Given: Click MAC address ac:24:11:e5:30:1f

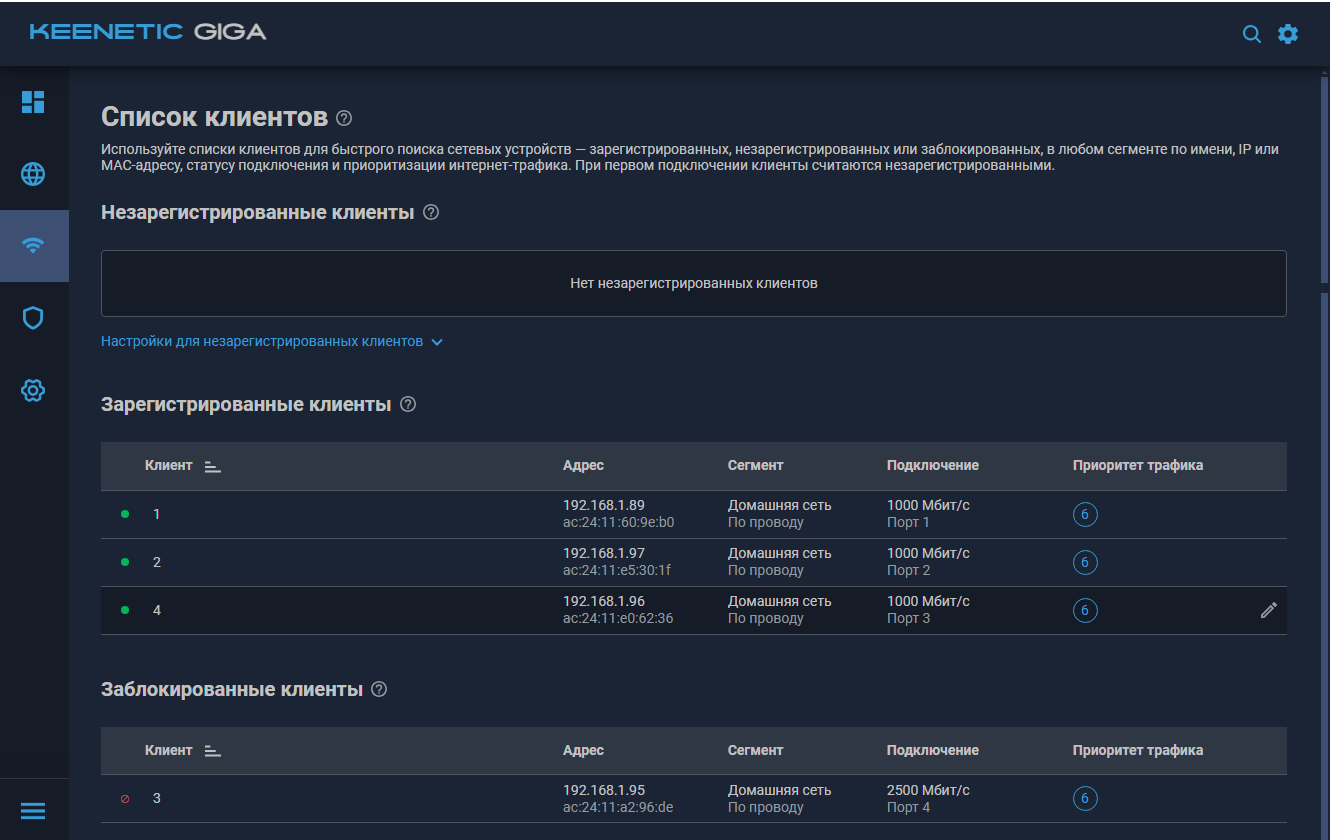Looking at the screenshot, I should point(617,570).
